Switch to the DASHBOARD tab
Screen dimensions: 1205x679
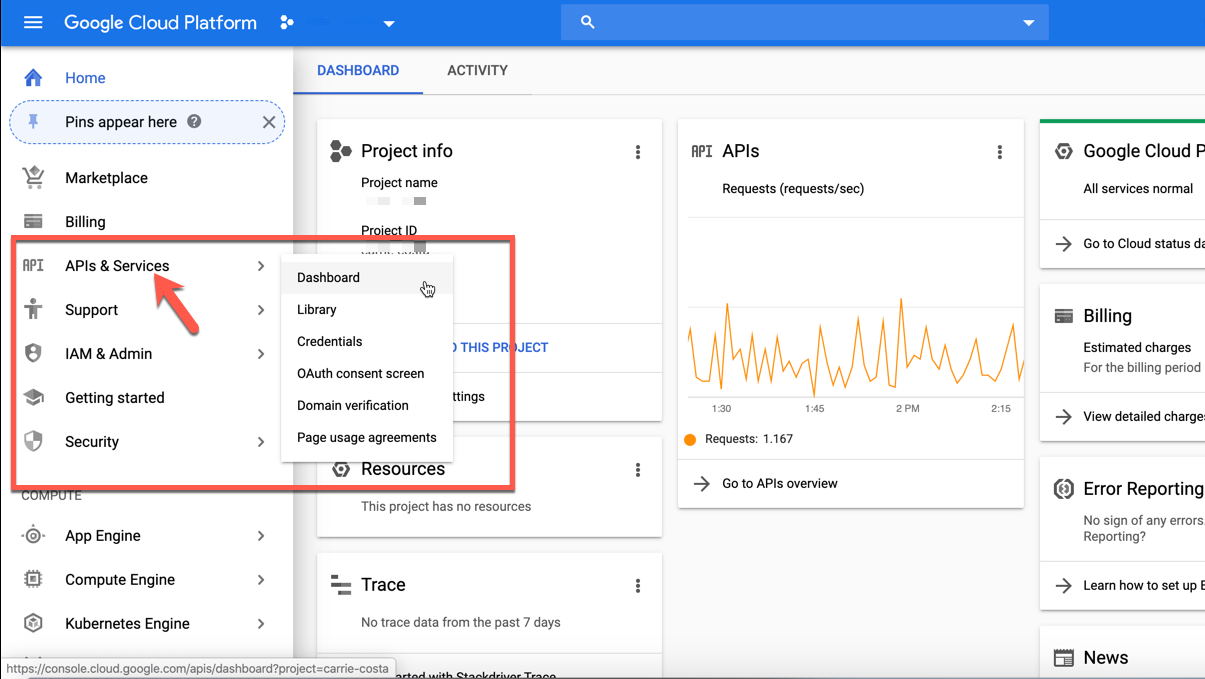[x=358, y=71]
